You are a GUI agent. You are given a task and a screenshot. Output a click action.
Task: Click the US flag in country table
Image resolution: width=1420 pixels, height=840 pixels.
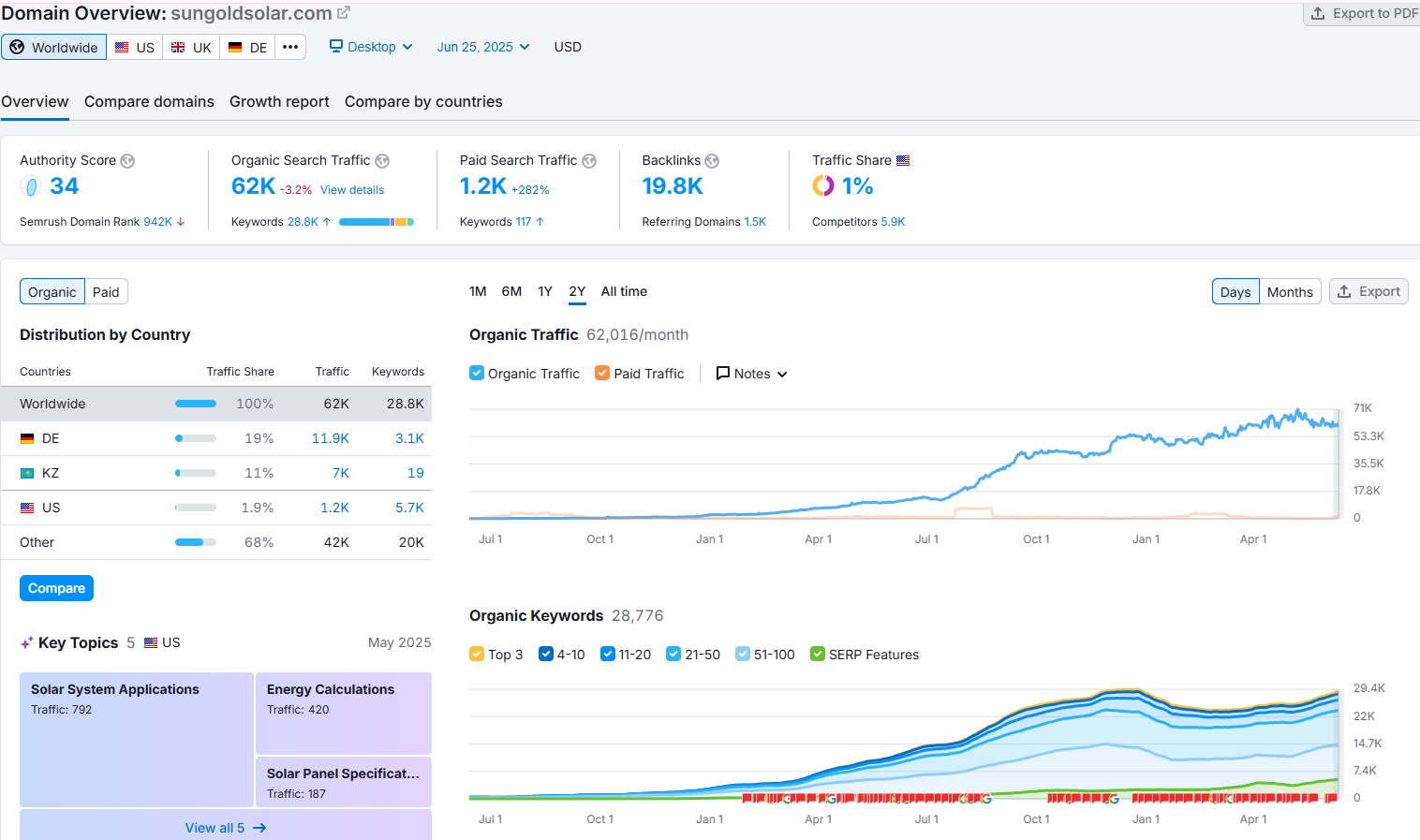27,508
